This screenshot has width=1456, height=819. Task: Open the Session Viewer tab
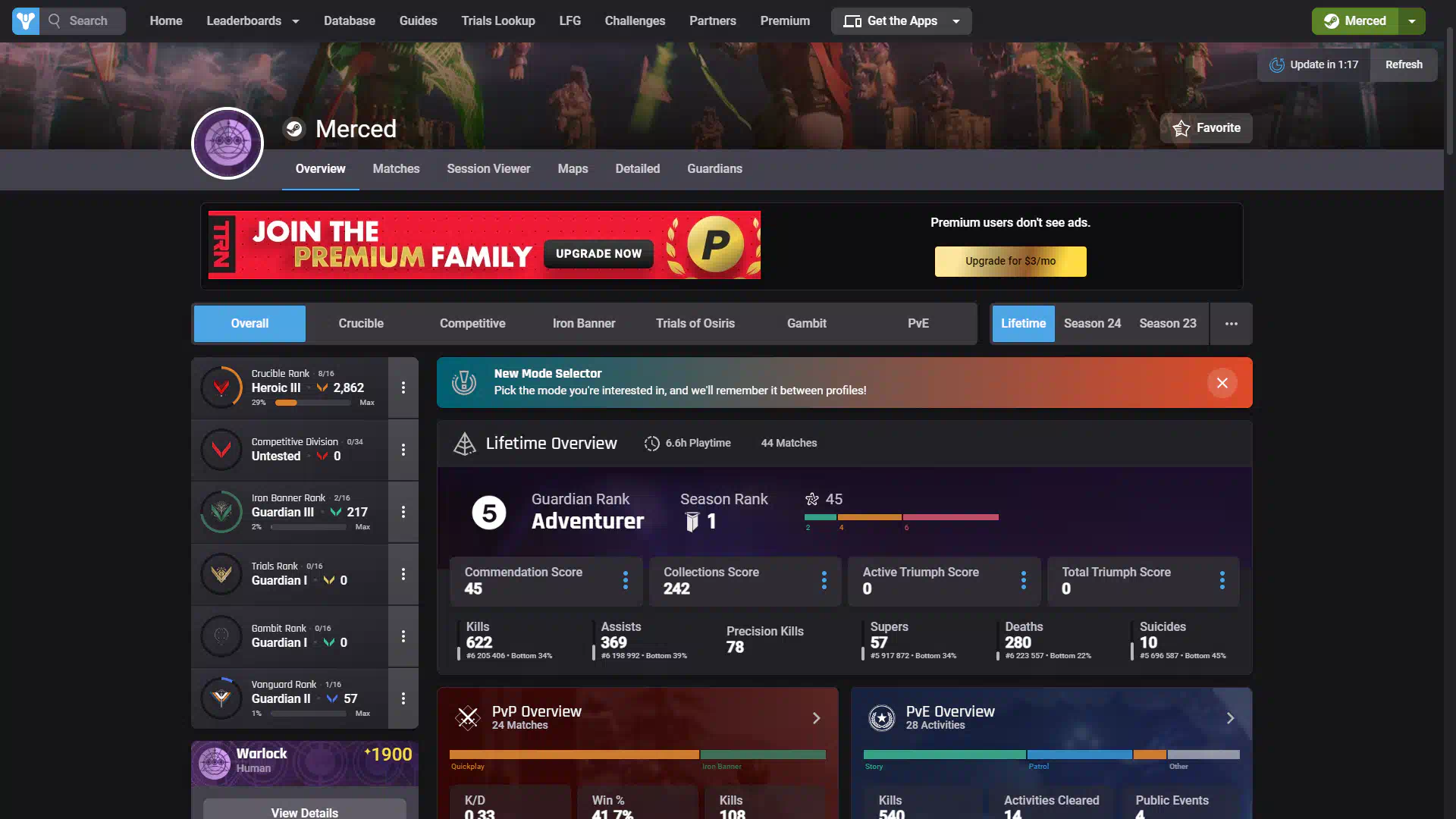pyautogui.click(x=488, y=169)
